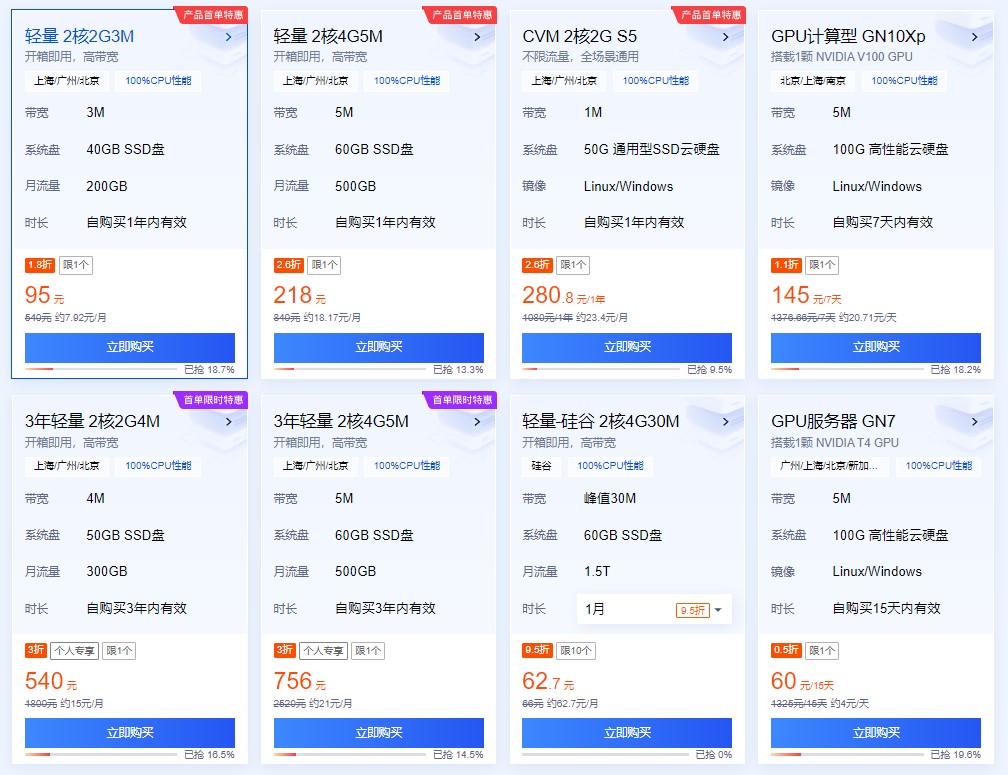Open 轻量-硅谷 2核4G30M card arrow

click(726, 422)
